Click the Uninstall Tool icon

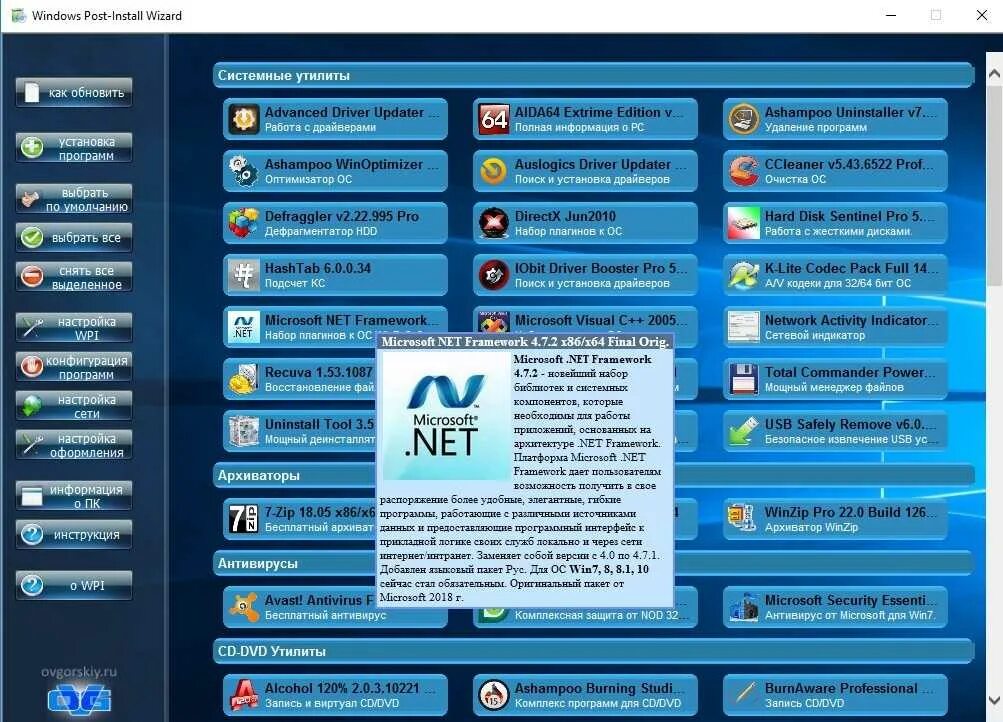pyautogui.click(x=244, y=431)
